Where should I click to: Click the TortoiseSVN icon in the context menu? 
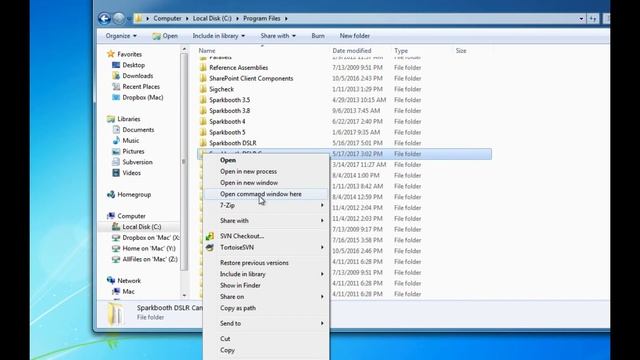210,247
